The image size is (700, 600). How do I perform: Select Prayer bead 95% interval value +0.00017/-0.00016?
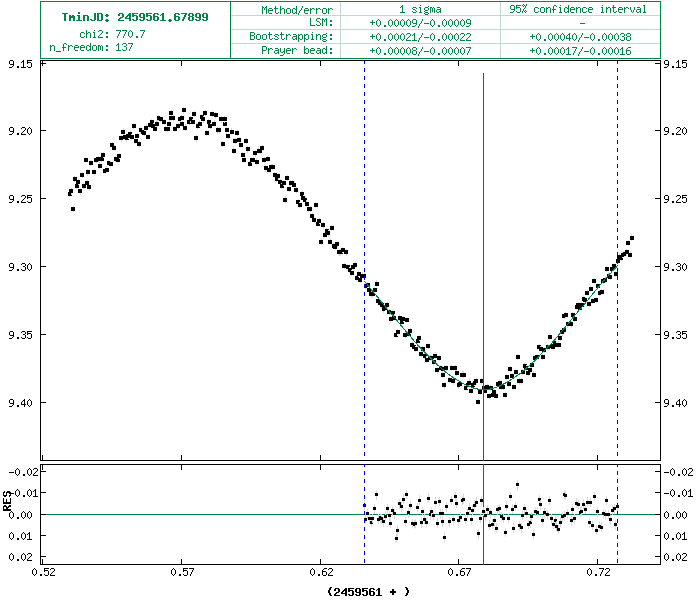point(577,48)
